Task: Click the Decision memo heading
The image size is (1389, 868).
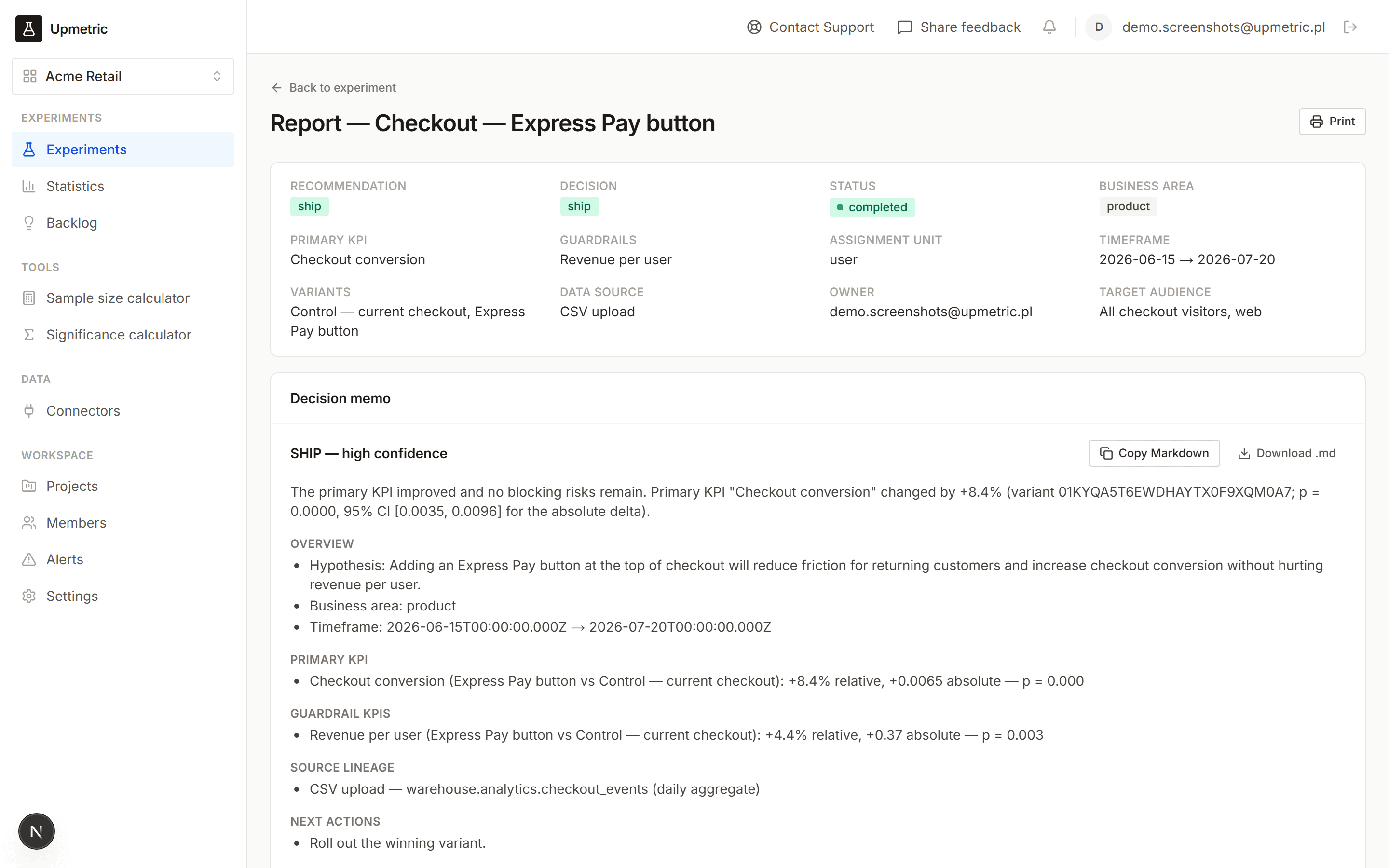Action: (x=340, y=398)
